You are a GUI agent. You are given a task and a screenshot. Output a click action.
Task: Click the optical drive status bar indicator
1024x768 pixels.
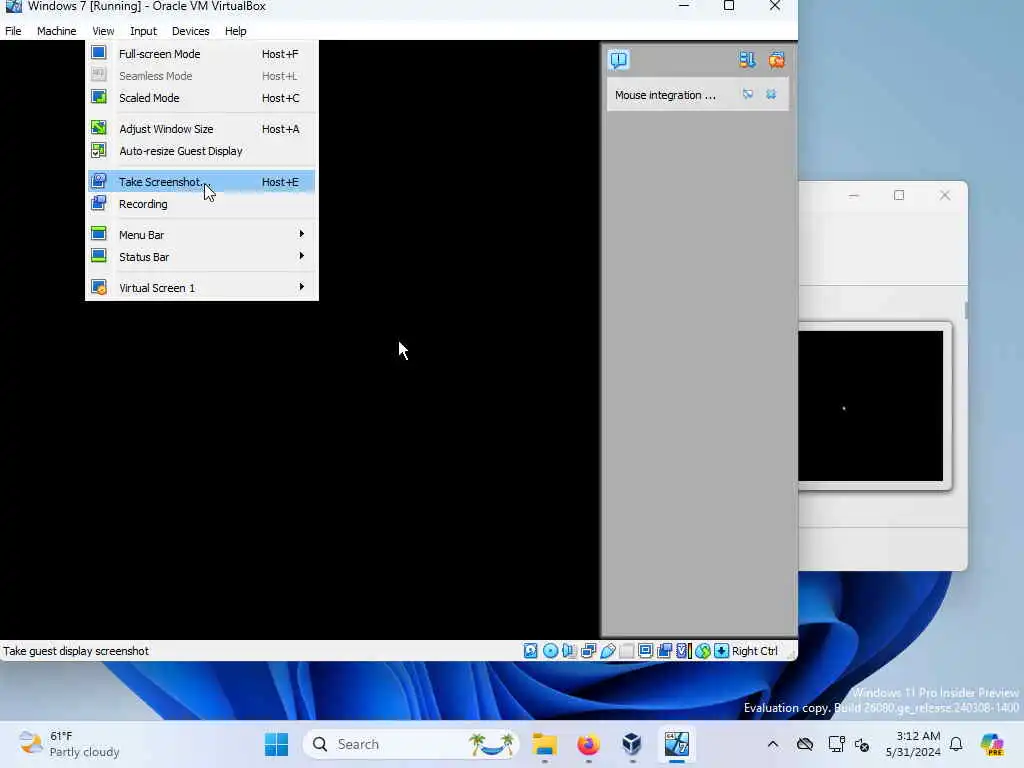tap(550, 651)
